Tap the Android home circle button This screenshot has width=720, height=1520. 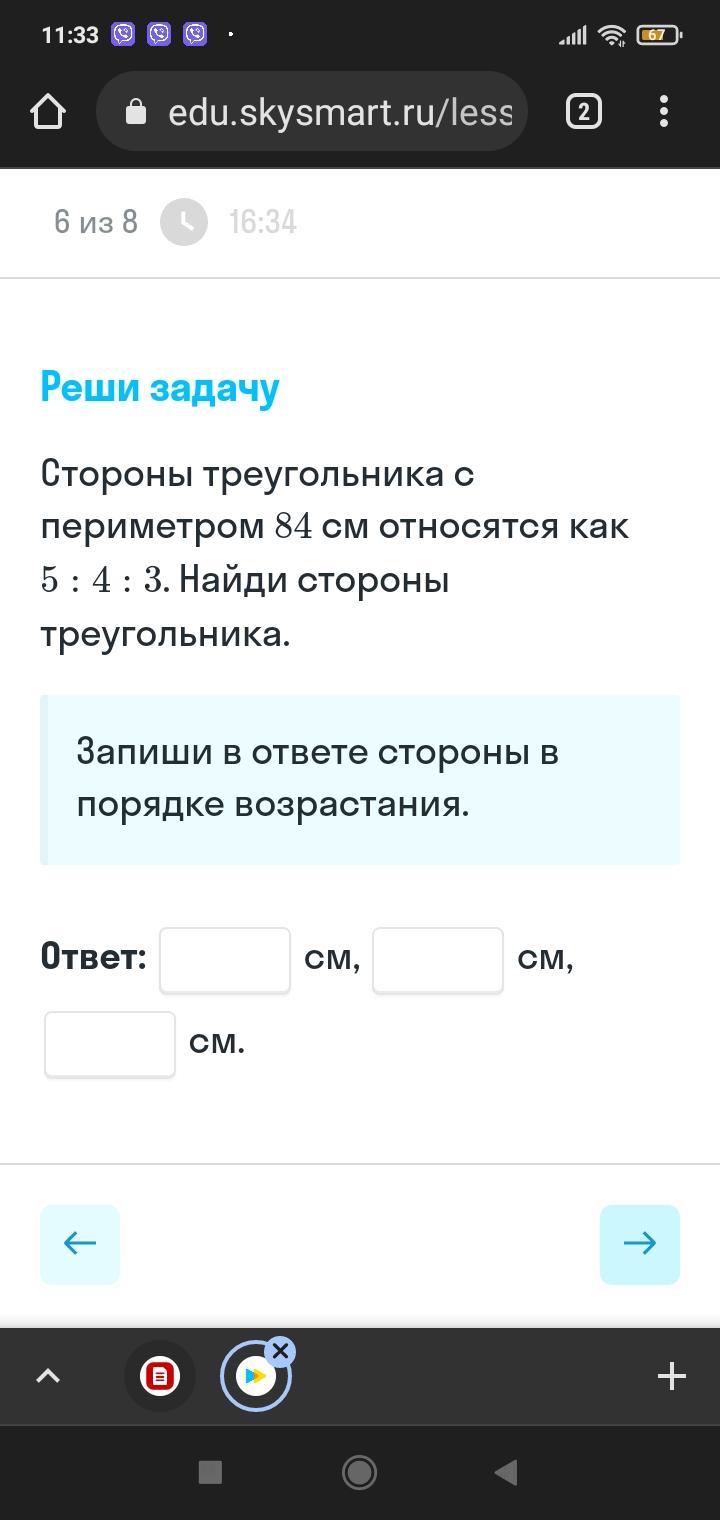pyautogui.click(x=359, y=1472)
